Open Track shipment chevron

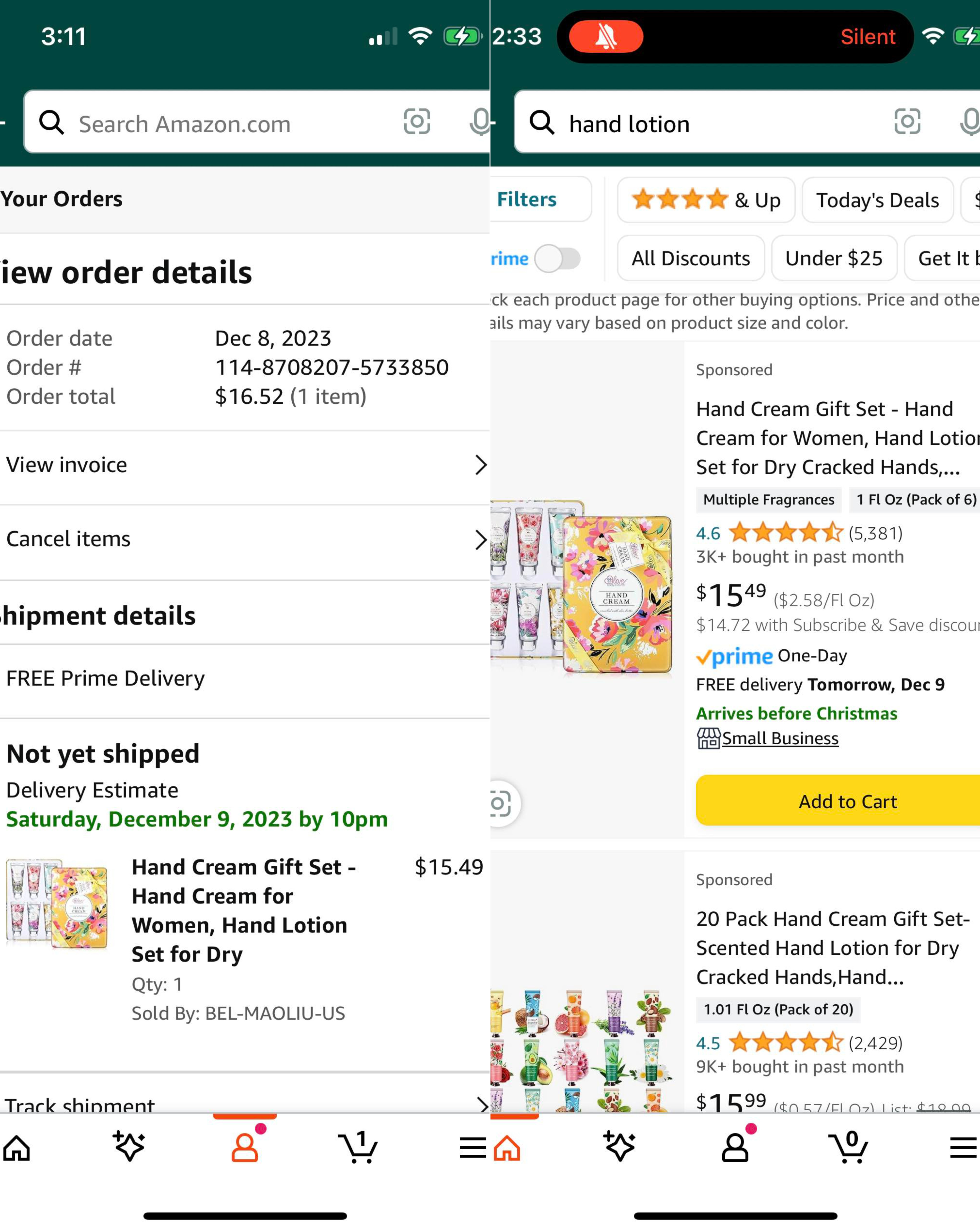pos(481,1104)
